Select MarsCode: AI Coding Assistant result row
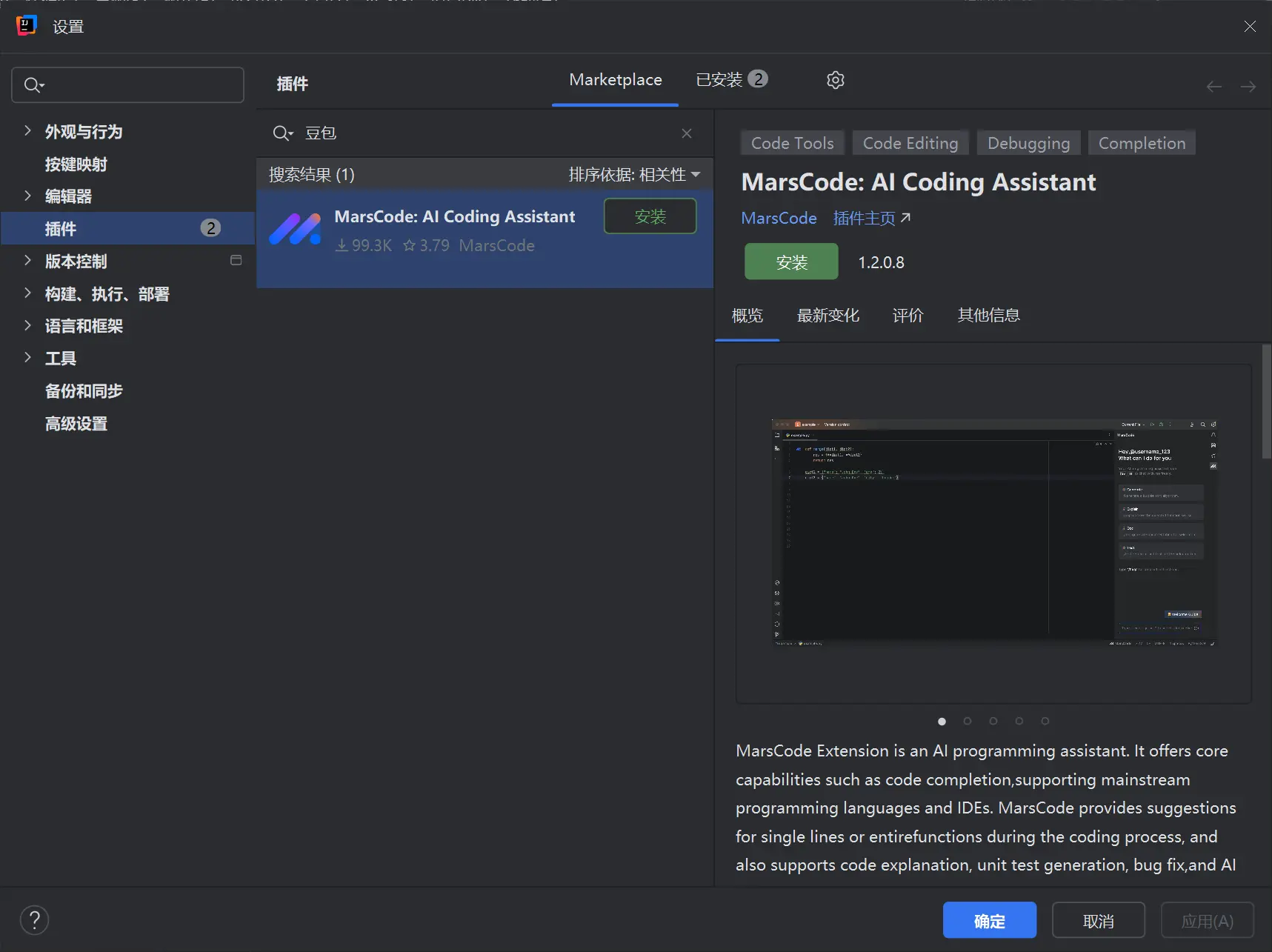 pos(485,239)
